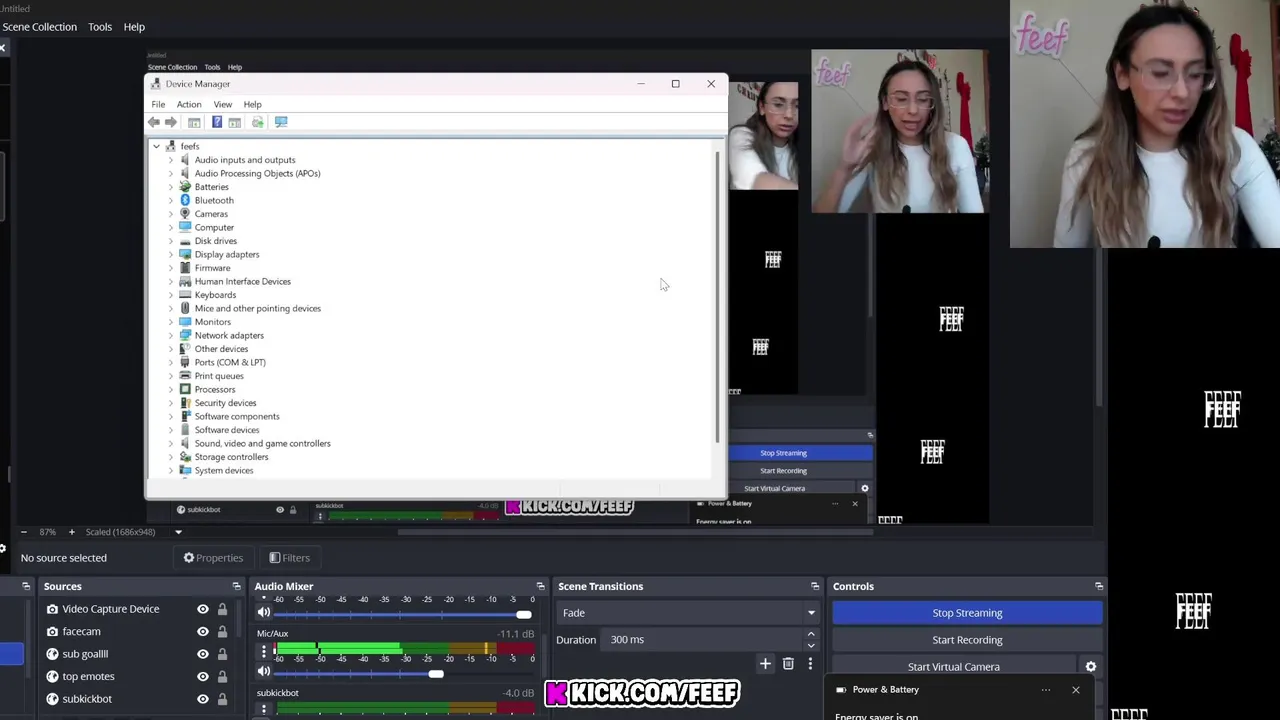Image resolution: width=1280 pixels, height=720 pixels.
Task: Click Start Recording in Controls panel
Action: pos(967,640)
